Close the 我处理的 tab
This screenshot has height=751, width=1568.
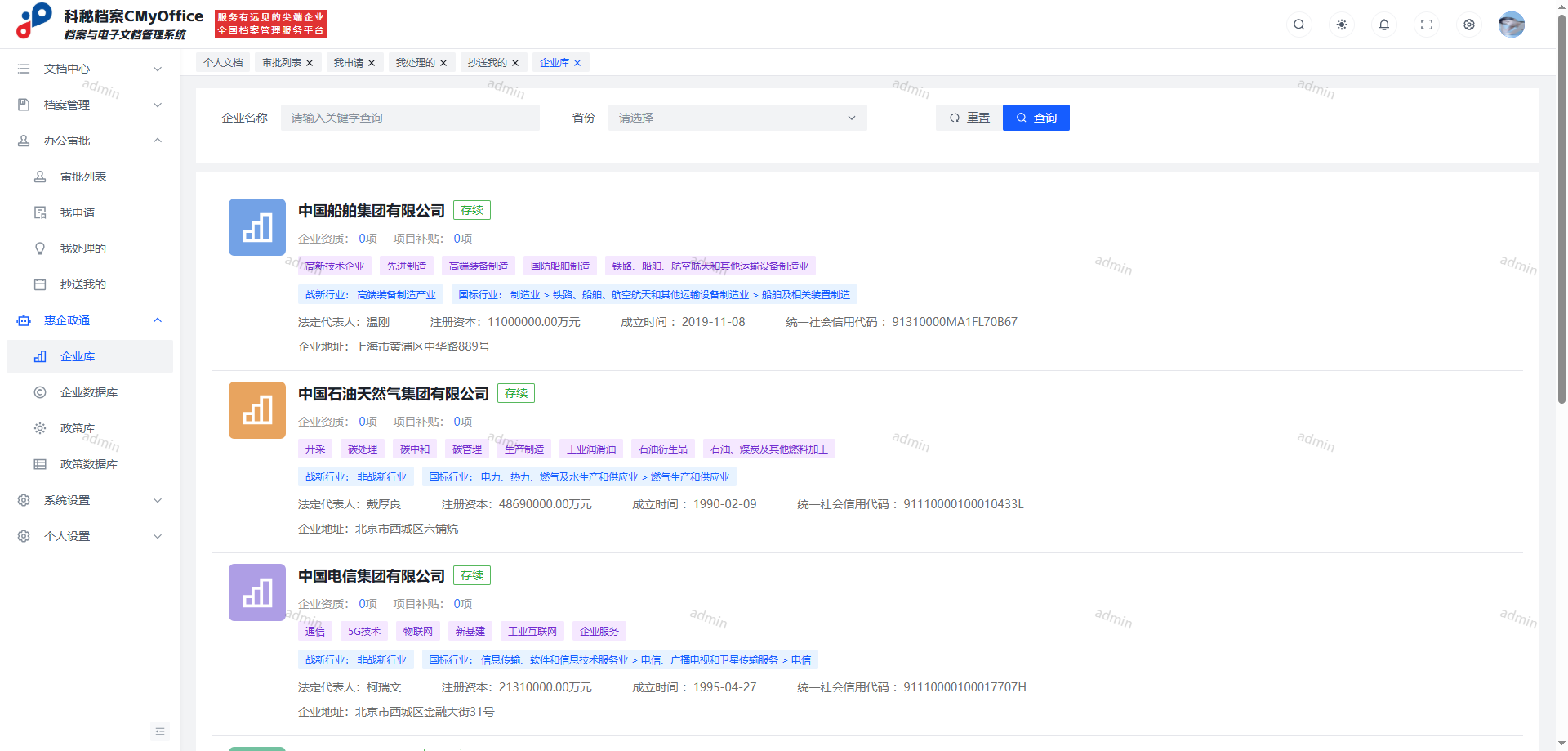(443, 63)
